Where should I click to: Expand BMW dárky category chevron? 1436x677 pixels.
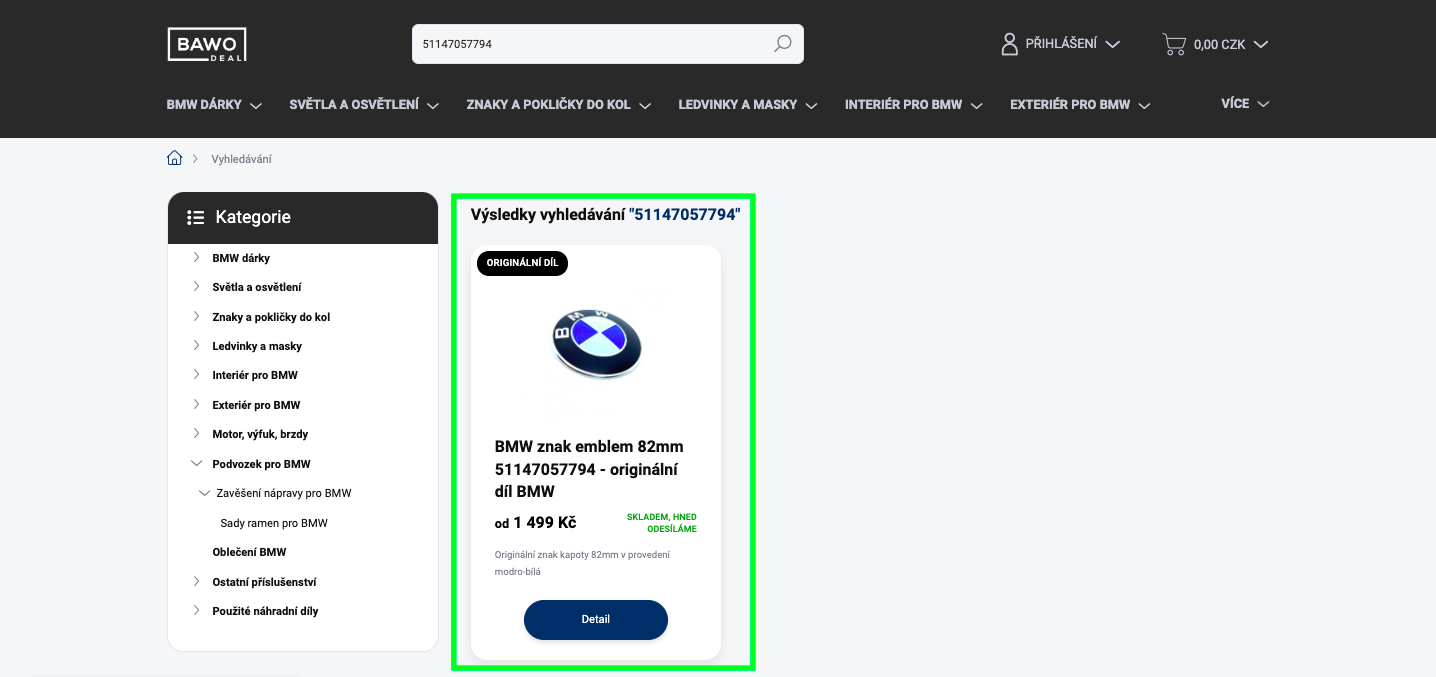(197, 258)
